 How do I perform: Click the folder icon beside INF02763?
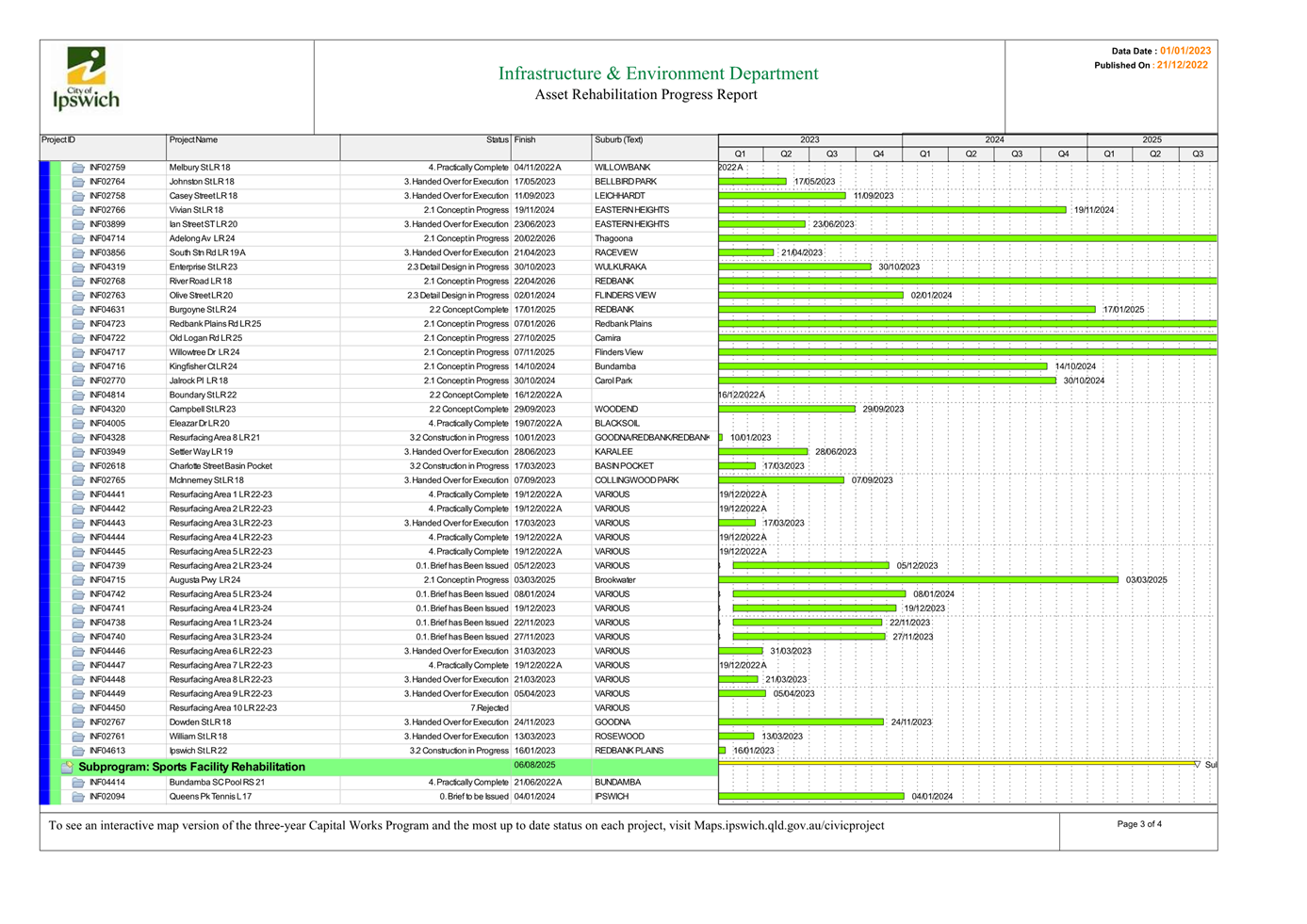point(78,295)
